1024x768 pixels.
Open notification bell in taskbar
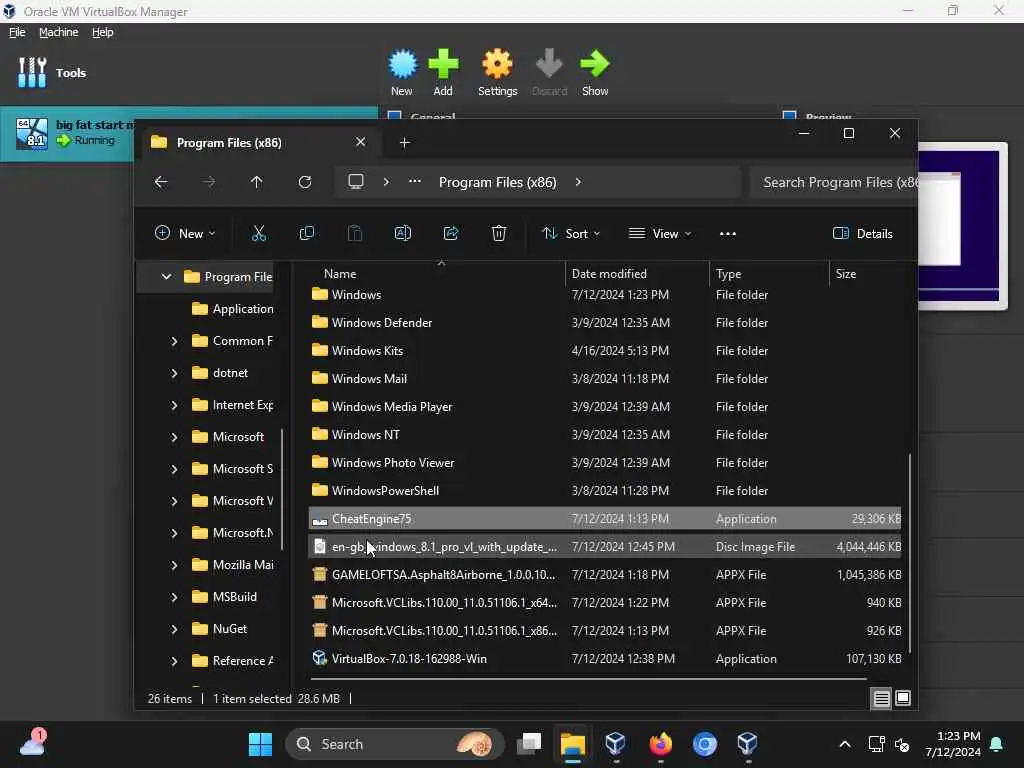pos(997,744)
